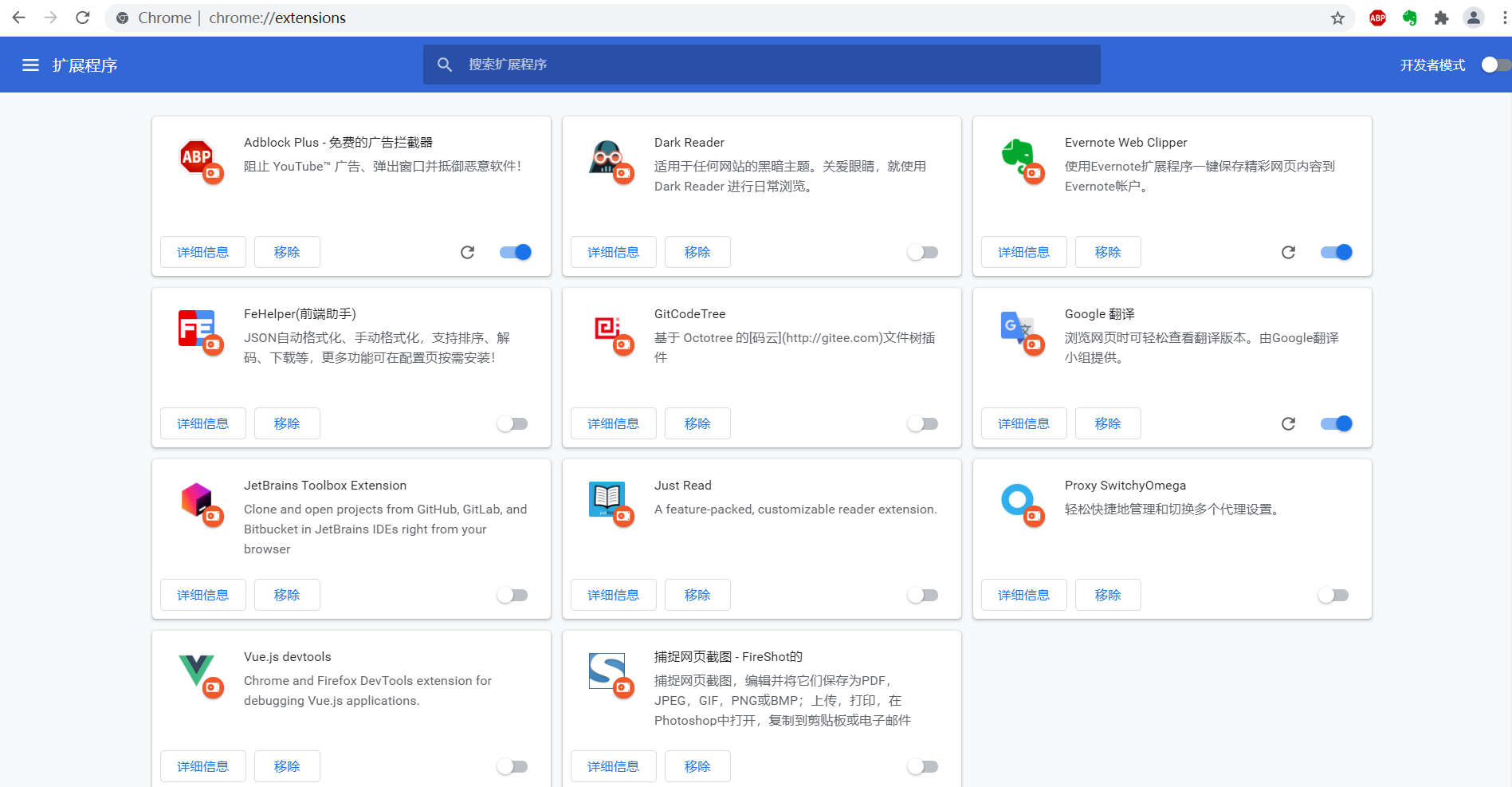The image size is (1512, 787).
Task: Reload the page with the refresh icon
Action: (x=83, y=18)
